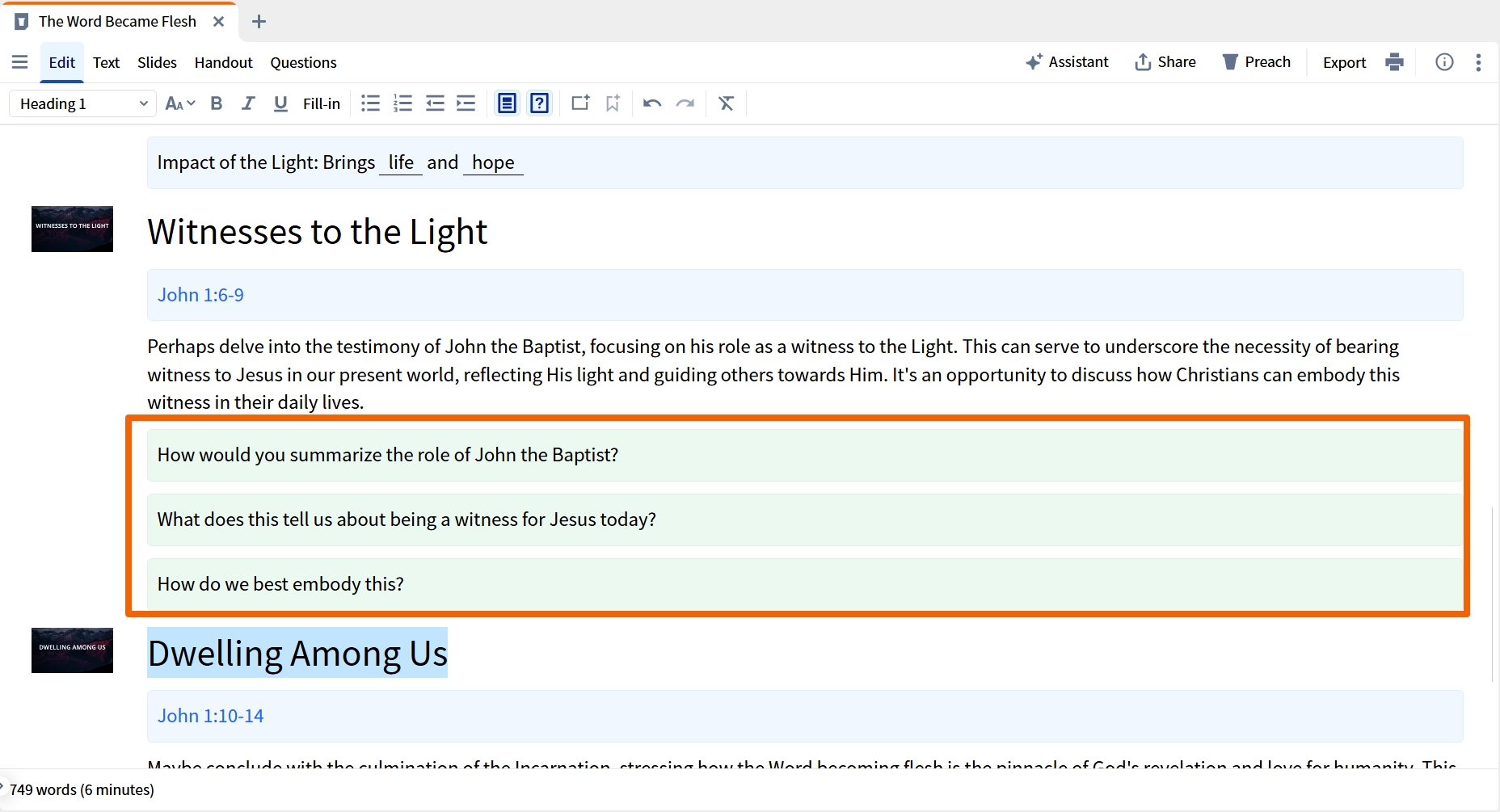This screenshot has height=812, width=1500.
Task: Start Preach mode
Action: point(1257,62)
